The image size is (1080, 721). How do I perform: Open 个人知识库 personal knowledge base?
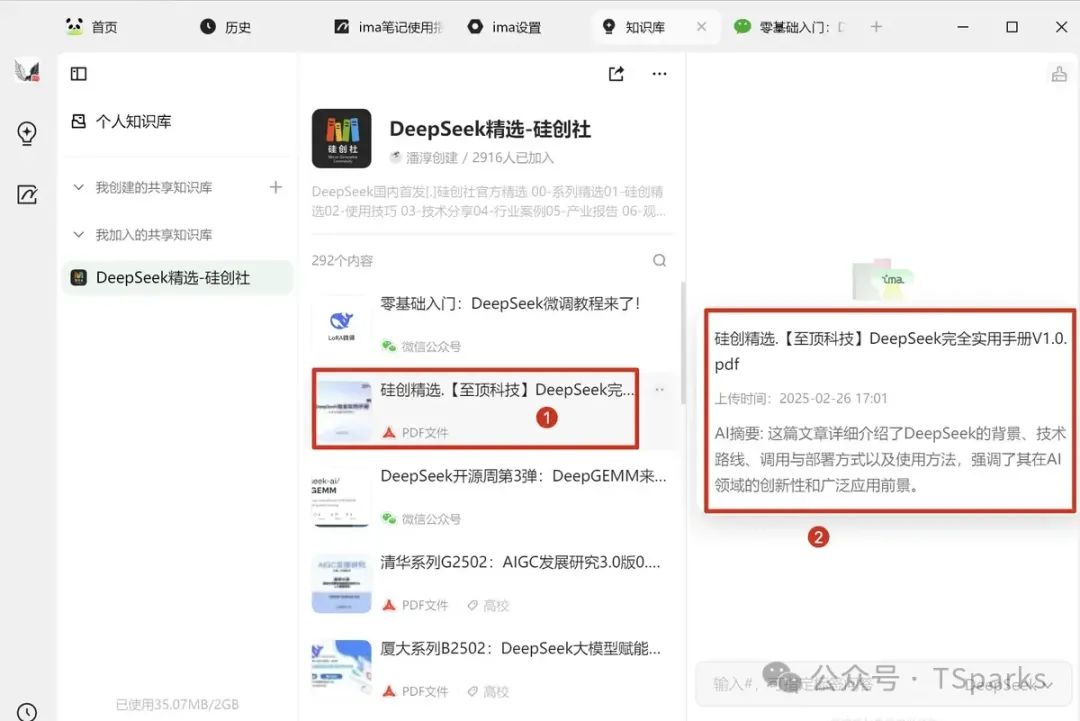(121, 122)
